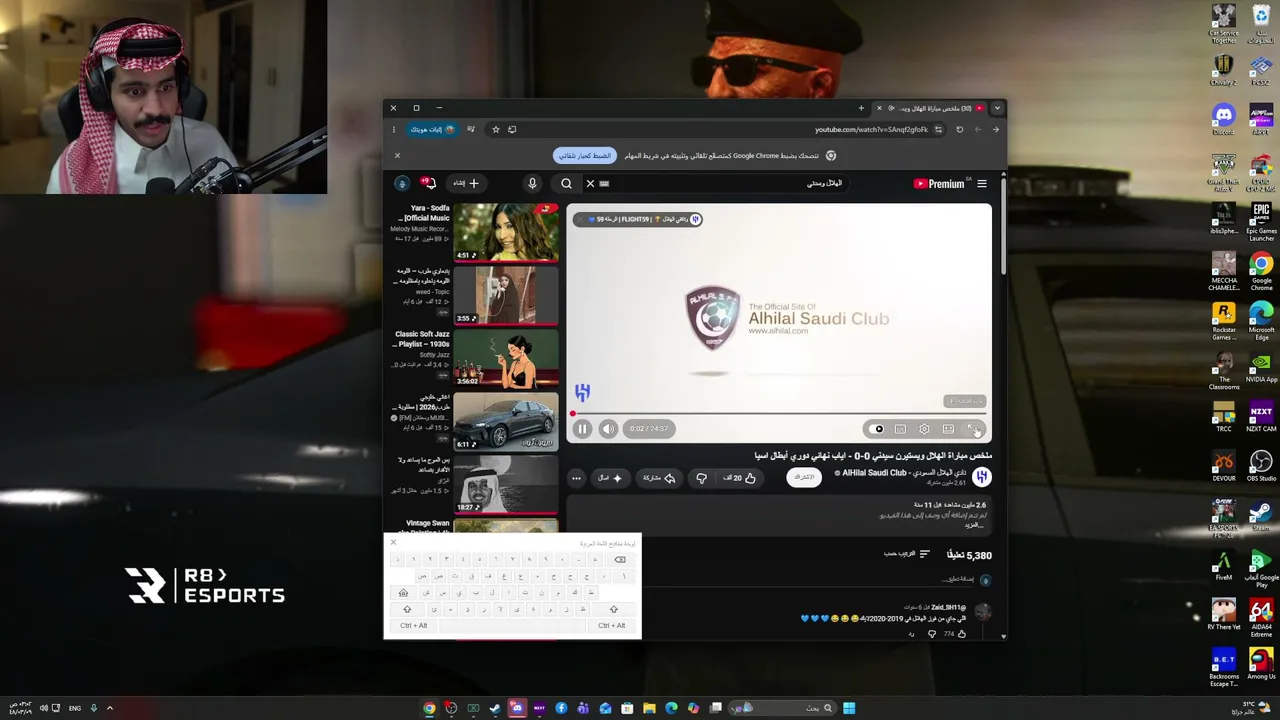Click the right Ctrl + Alt key
This screenshot has width=1280, height=720.
pyautogui.click(x=611, y=626)
